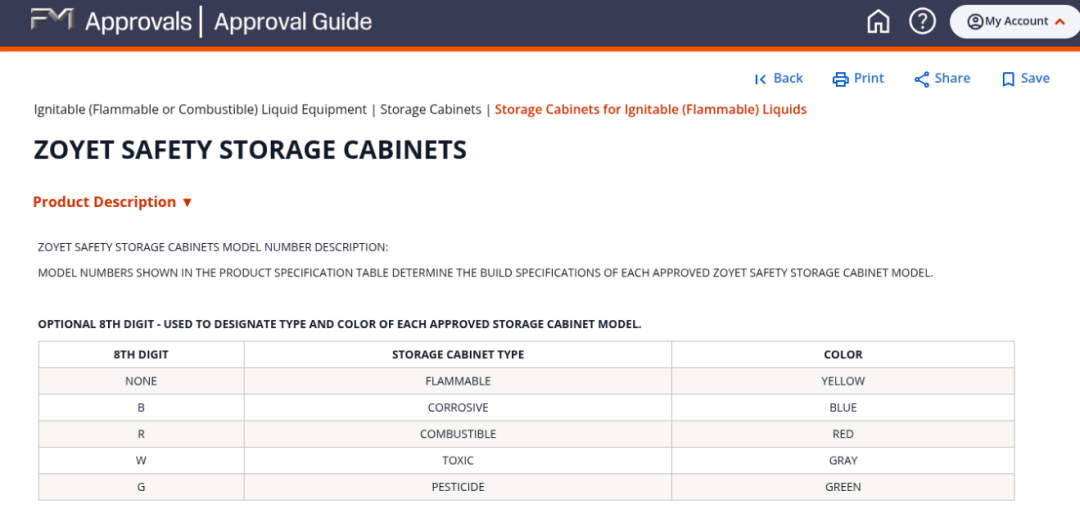Select the GREEN cell
Screen dimensions: 1080x527
[x=843, y=487]
